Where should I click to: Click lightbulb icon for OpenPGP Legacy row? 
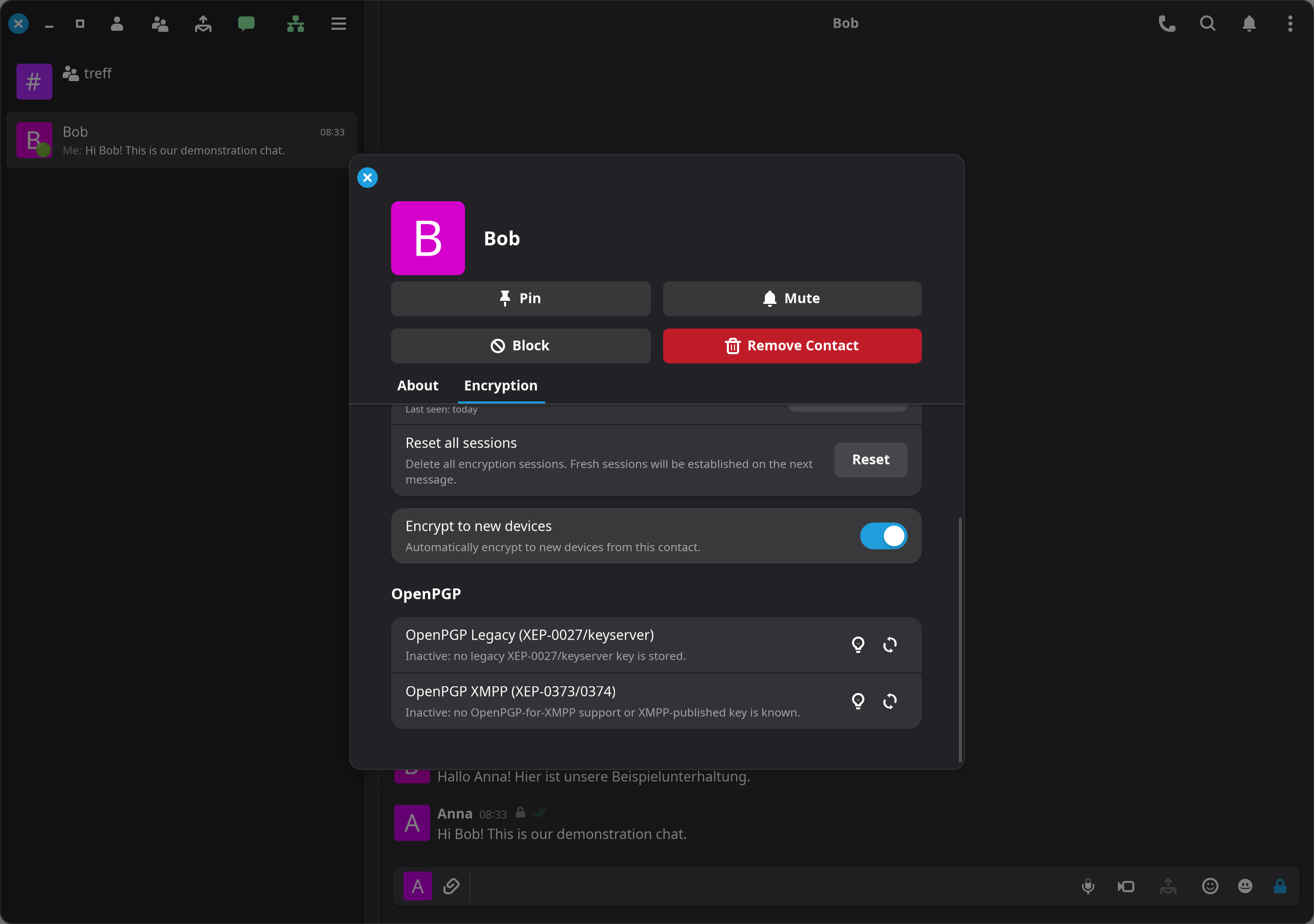click(x=858, y=645)
